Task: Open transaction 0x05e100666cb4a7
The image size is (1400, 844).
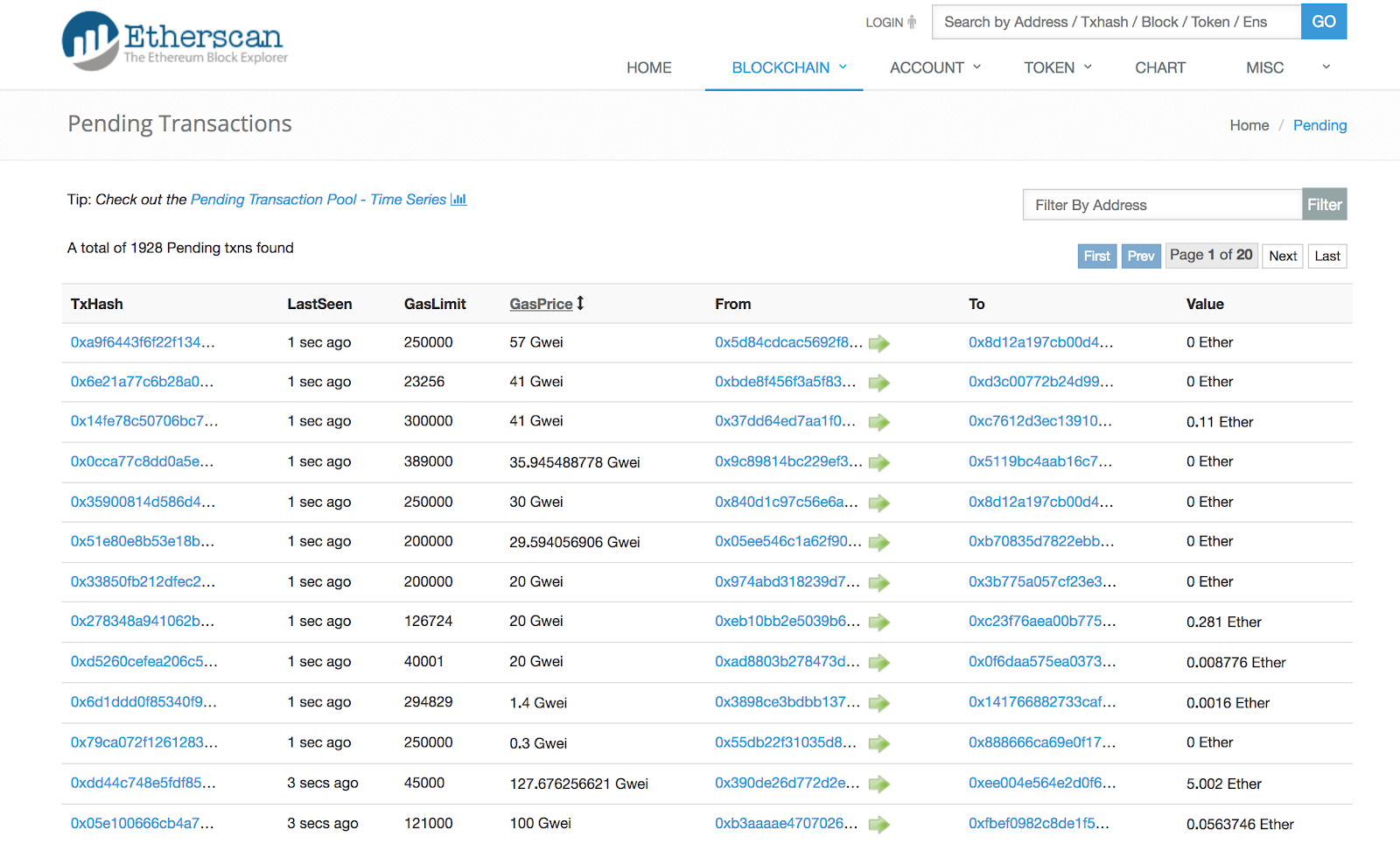Action: 142,823
